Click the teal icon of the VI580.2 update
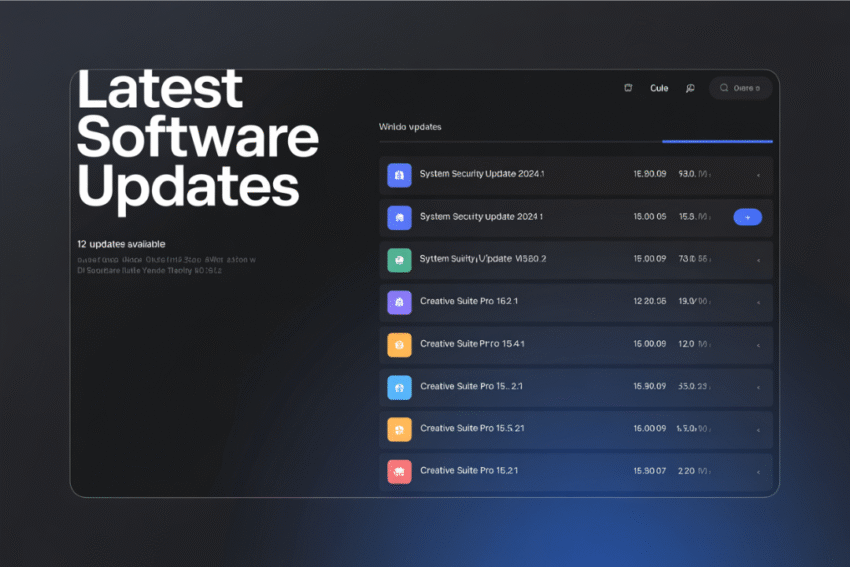 (399, 260)
